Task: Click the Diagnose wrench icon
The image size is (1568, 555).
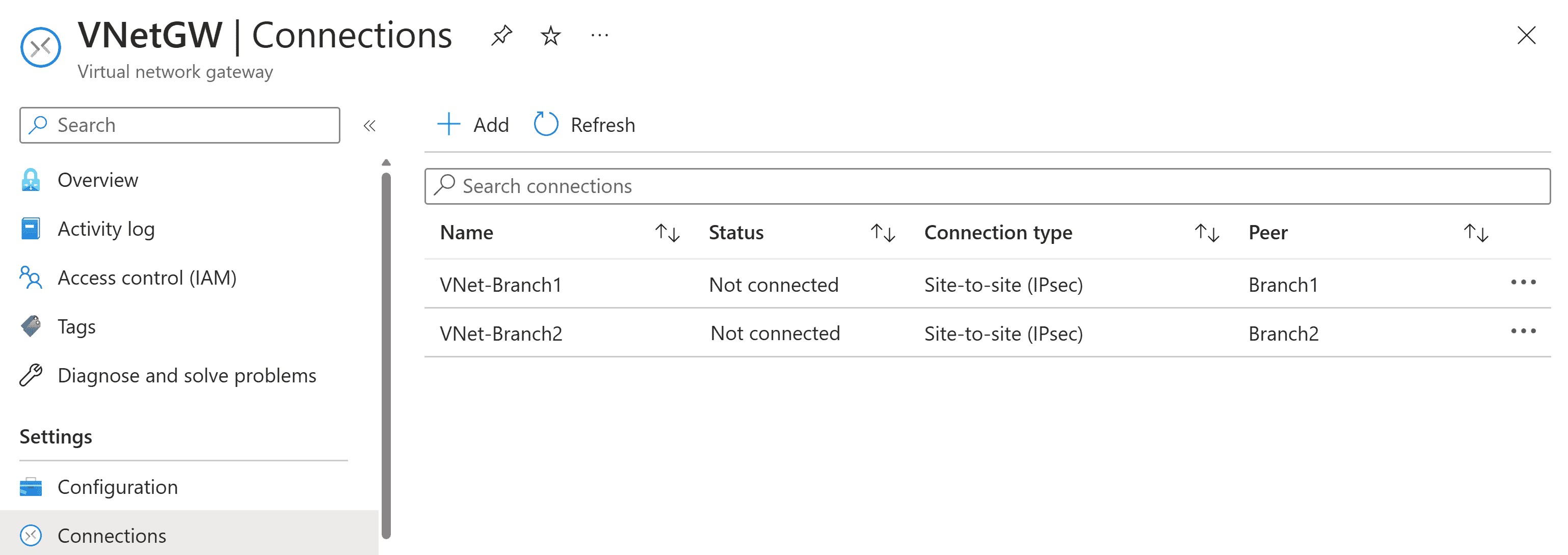Action: point(31,375)
